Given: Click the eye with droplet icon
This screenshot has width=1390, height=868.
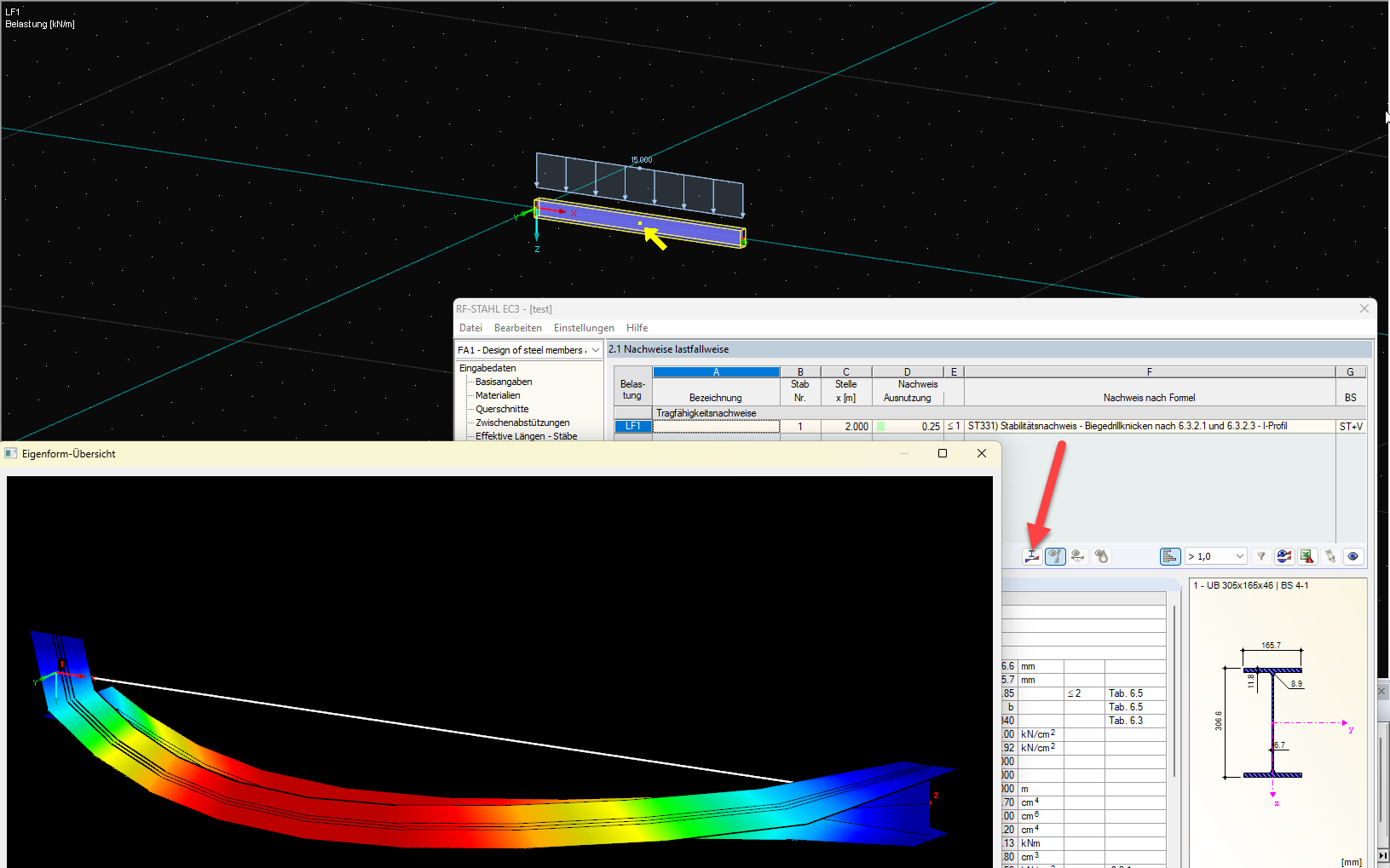Looking at the screenshot, I should [1101, 556].
